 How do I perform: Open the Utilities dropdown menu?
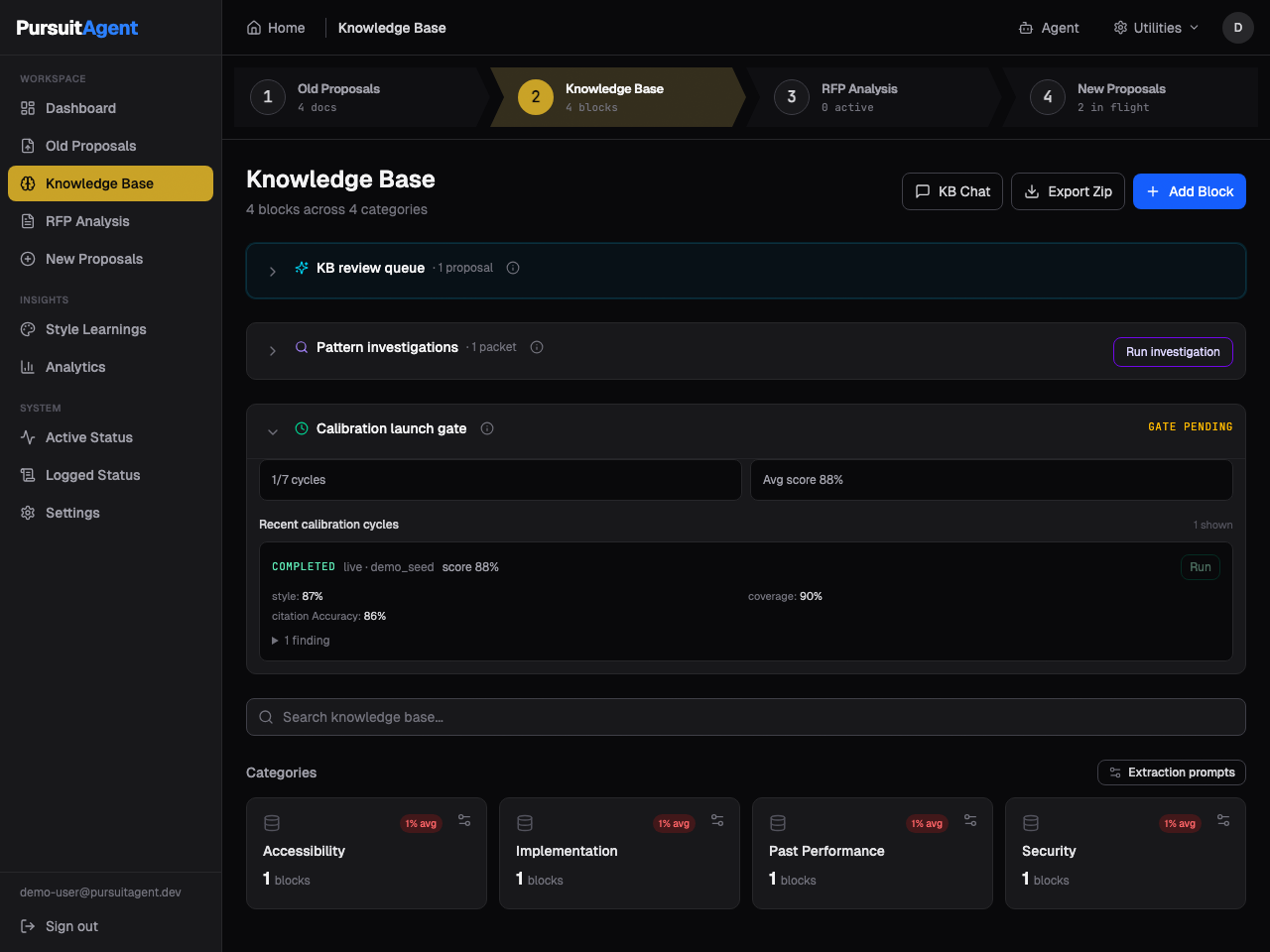click(x=1156, y=28)
